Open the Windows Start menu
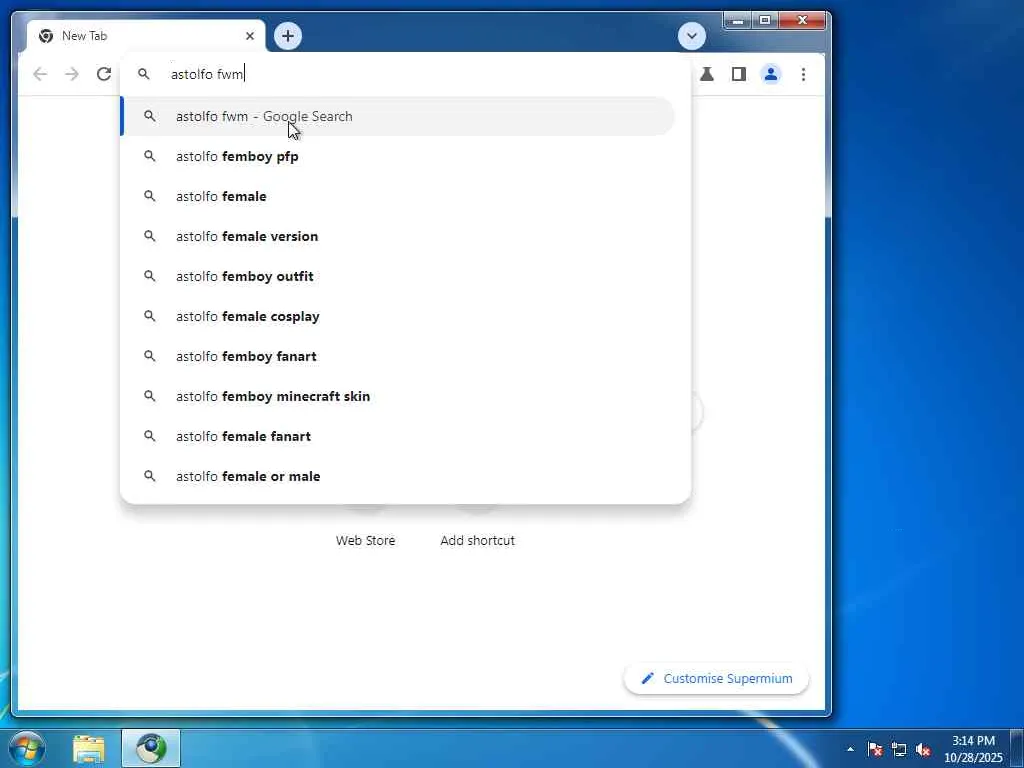 27,748
